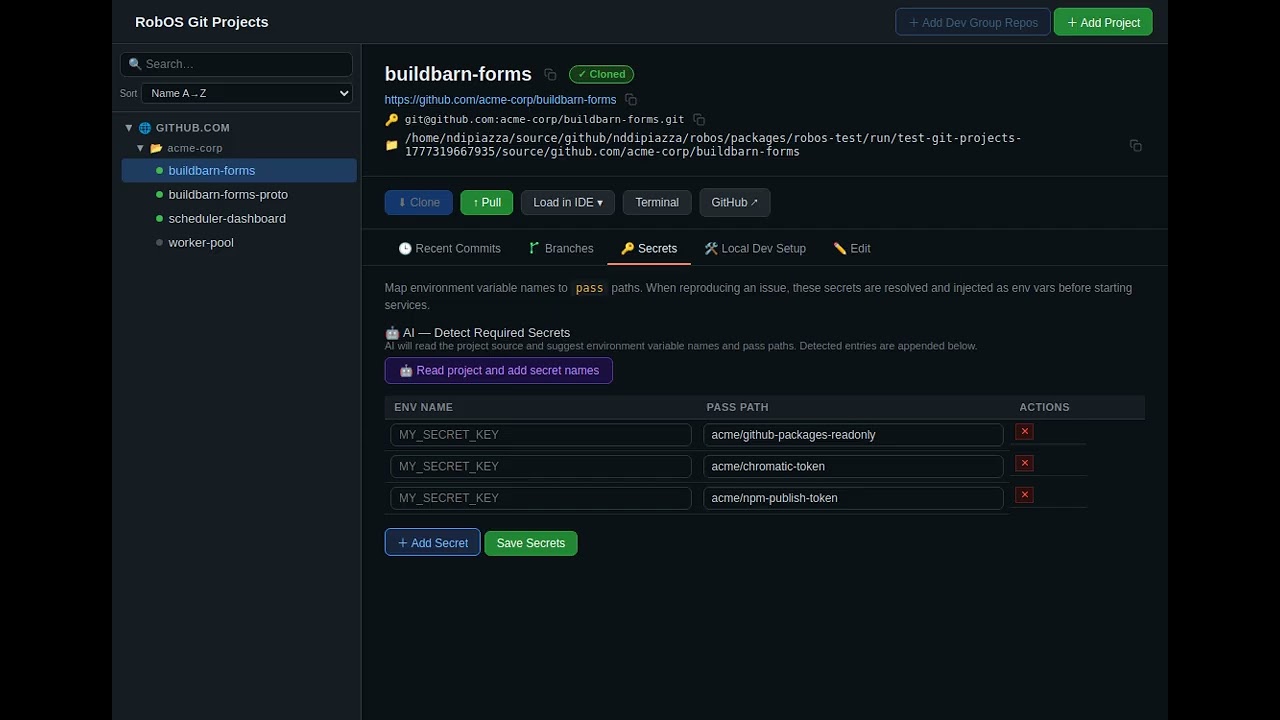Pull latest changes with Pull button
This screenshot has height=720, width=1280.
coord(487,203)
